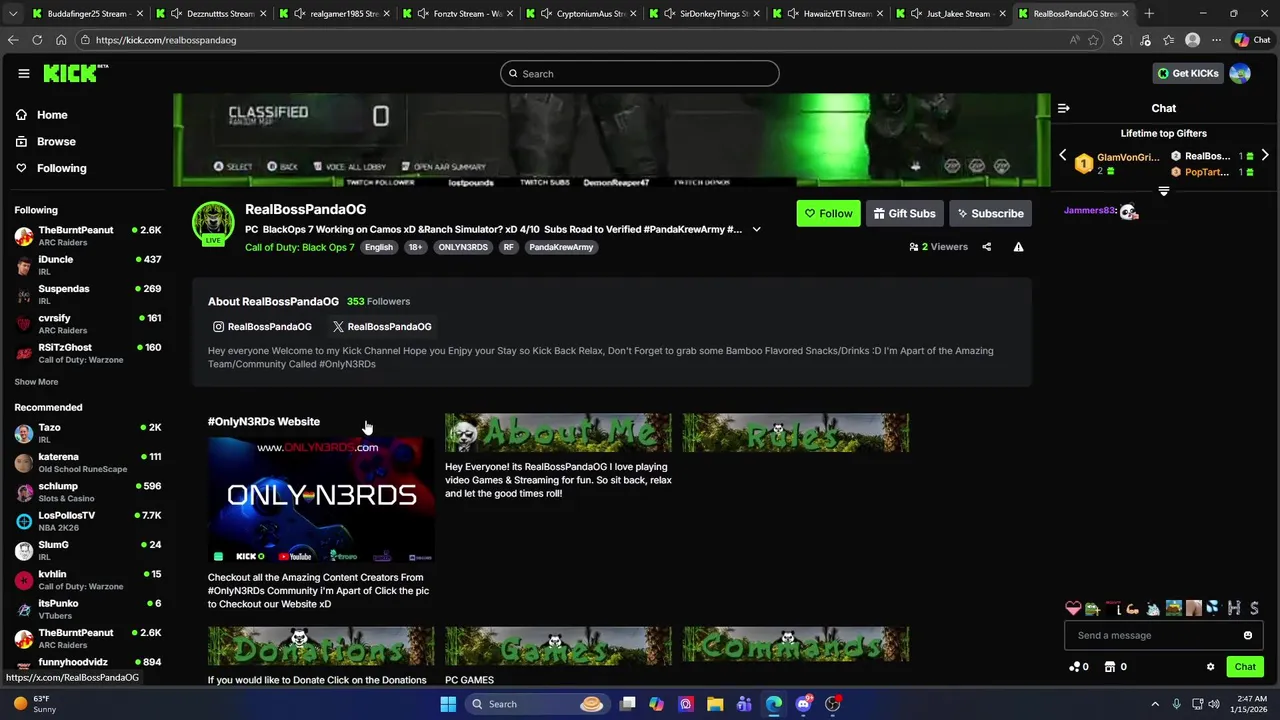
Task: Open Copilot Chat in Edge
Action: pos(1254,40)
